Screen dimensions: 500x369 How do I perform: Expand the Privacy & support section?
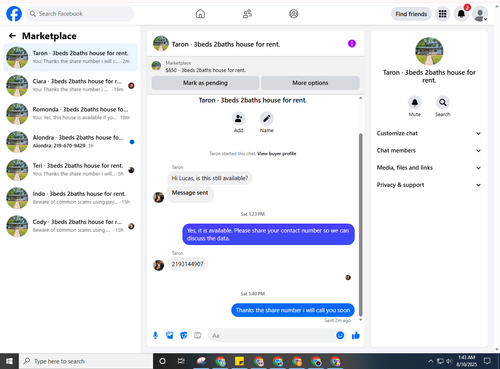point(429,185)
